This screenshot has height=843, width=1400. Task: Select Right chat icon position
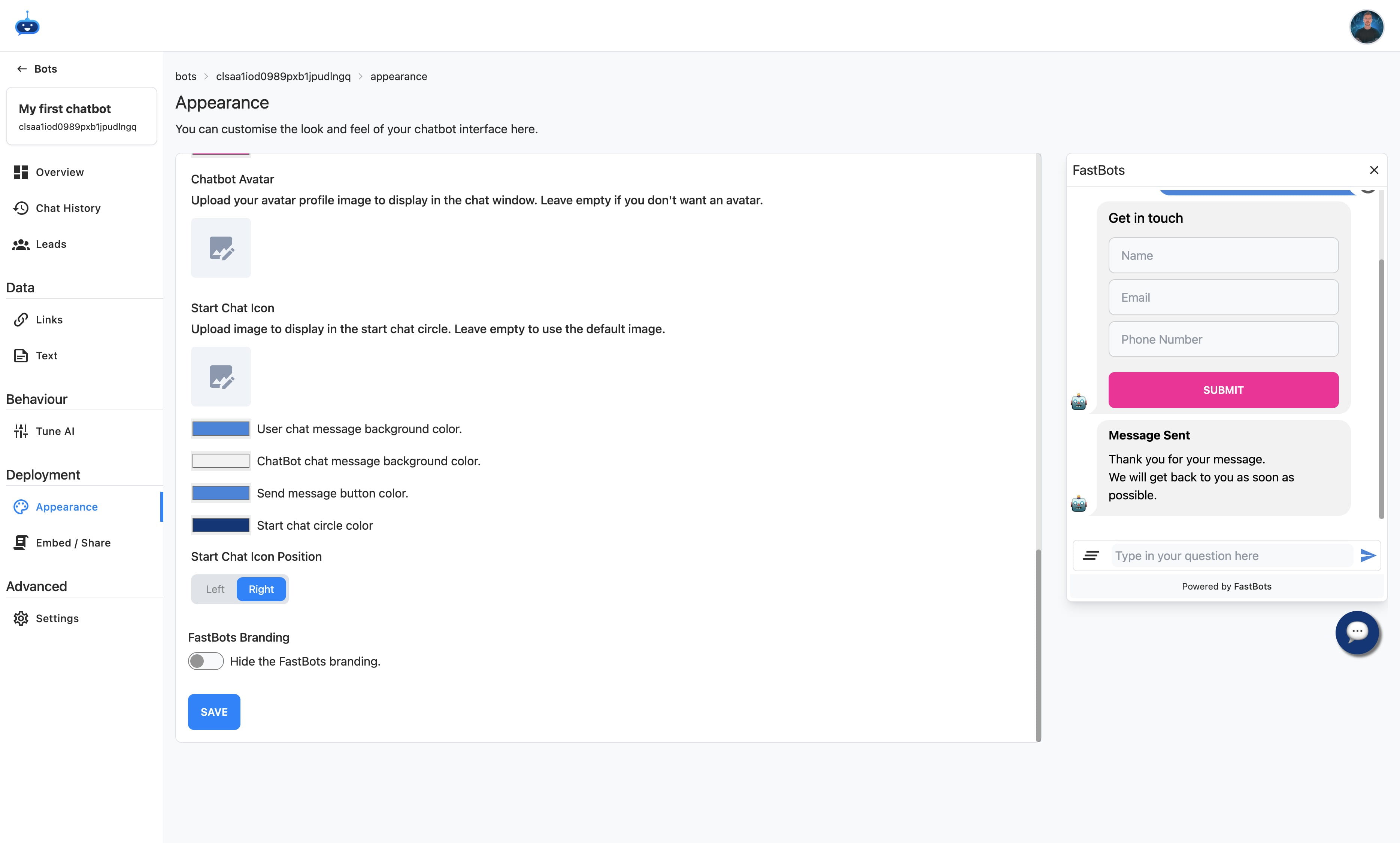[x=261, y=589]
